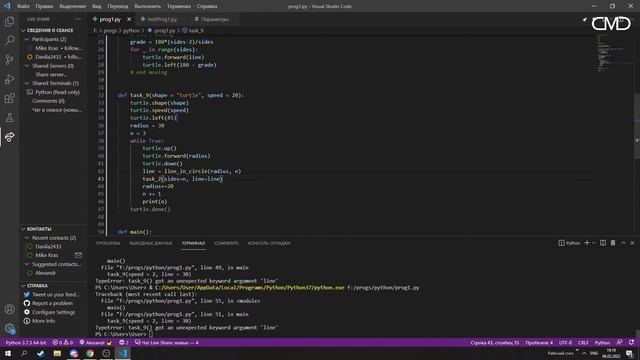This screenshot has height=360, width=640.
Task: Click the plus icon to add new terminal
Action: pyautogui.click(x=587, y=243)
